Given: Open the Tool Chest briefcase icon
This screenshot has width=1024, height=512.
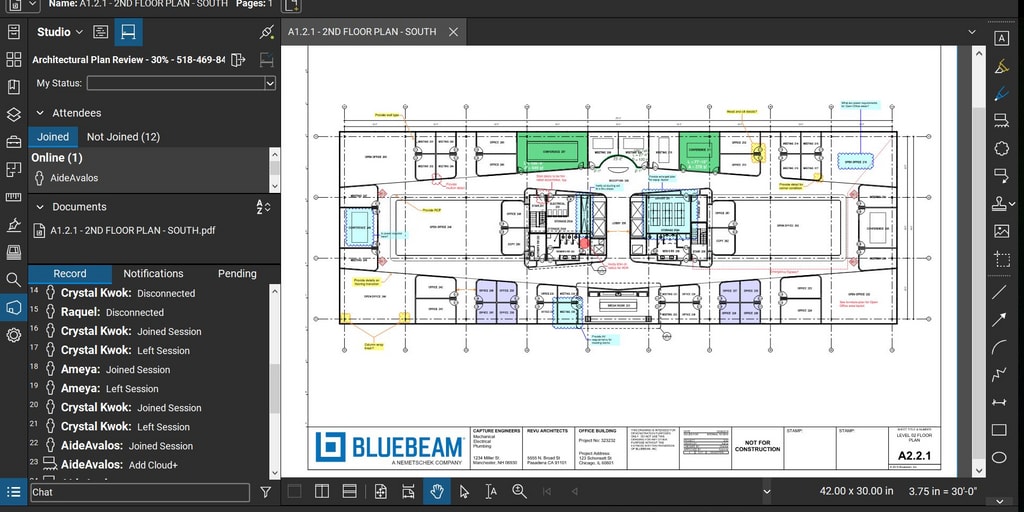Looking at the screenshot, I should [14, 142].
